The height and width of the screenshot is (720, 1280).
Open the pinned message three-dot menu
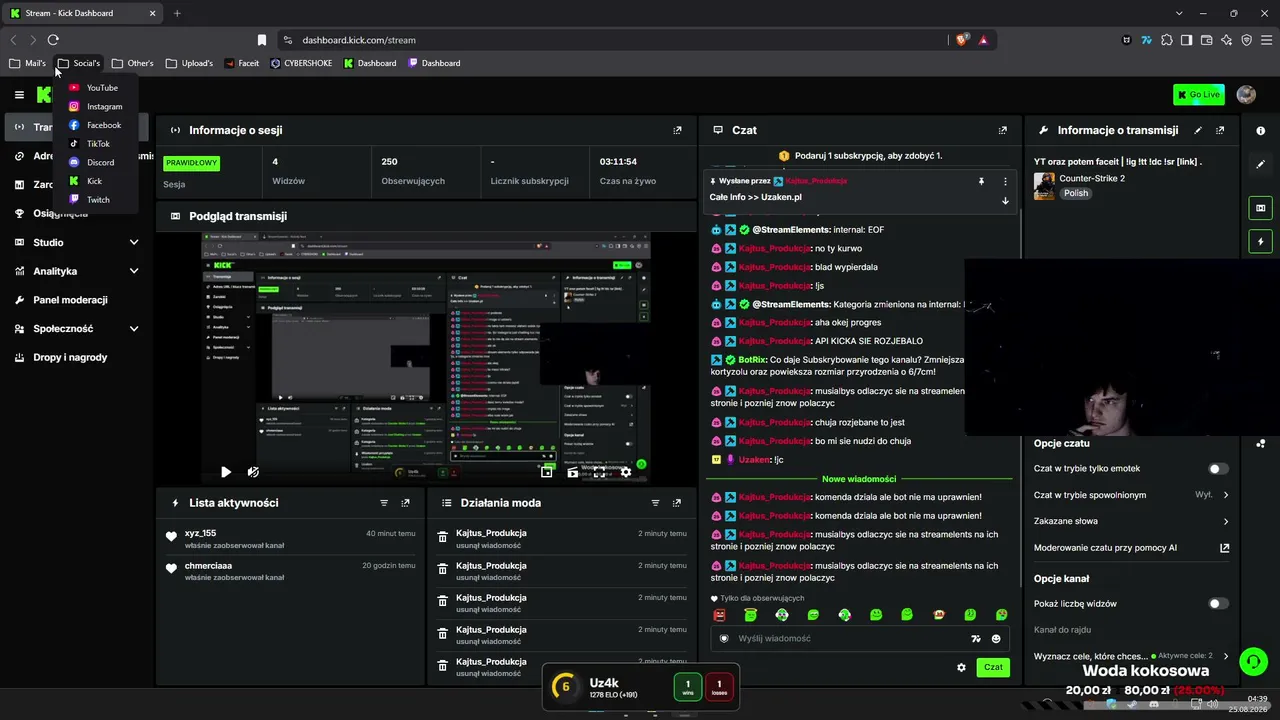coord(1005,182)
